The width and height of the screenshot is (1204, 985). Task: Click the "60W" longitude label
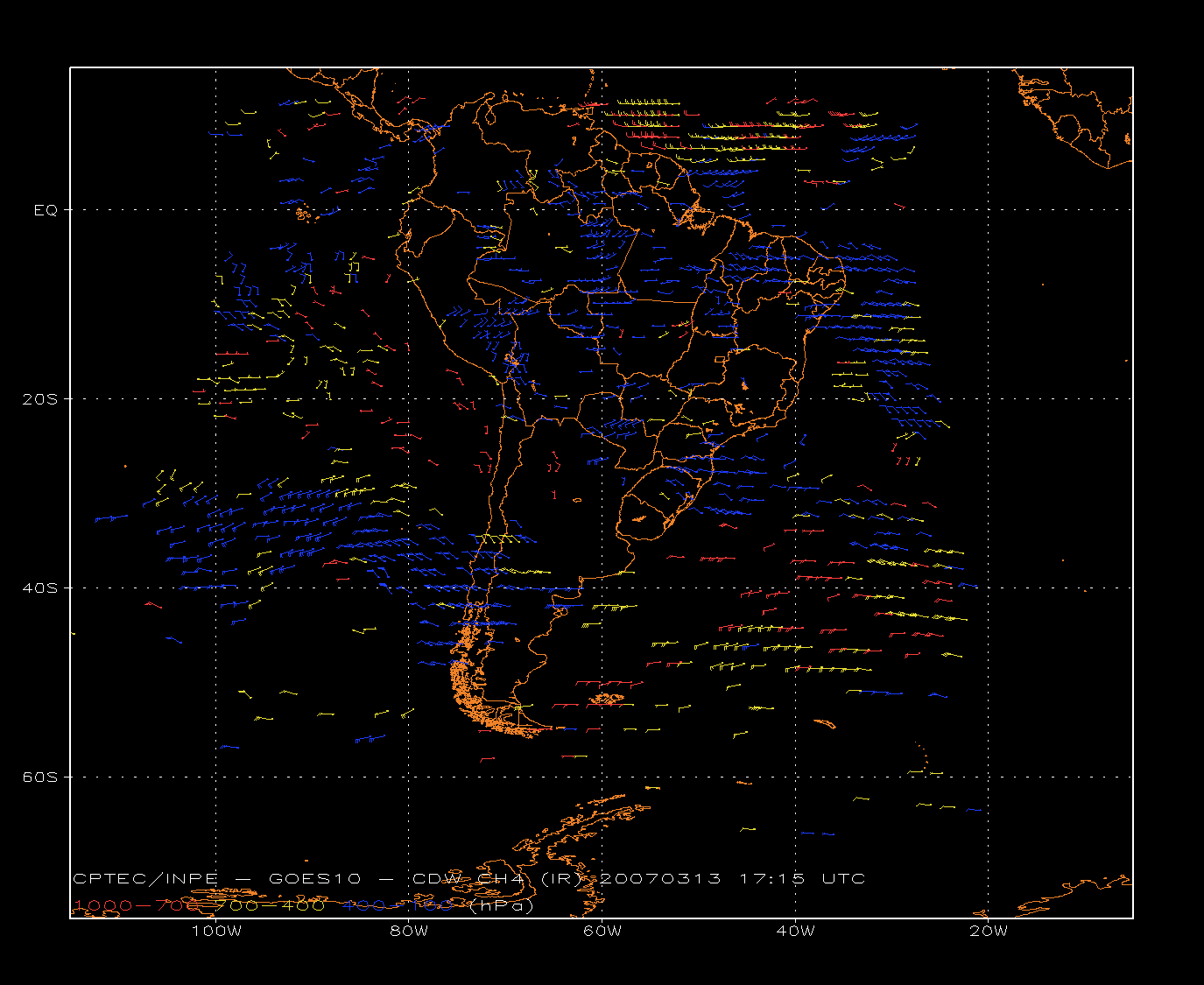602,931
